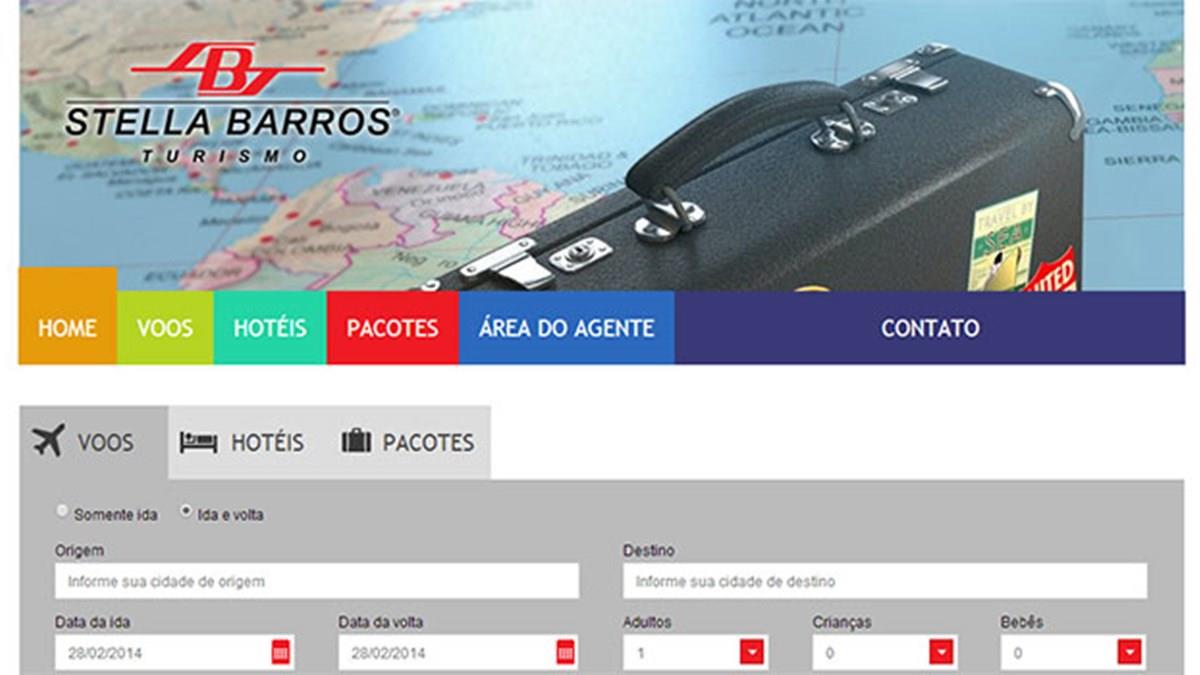Click the Stella Barros Turismo logo

tap(229, 105)
